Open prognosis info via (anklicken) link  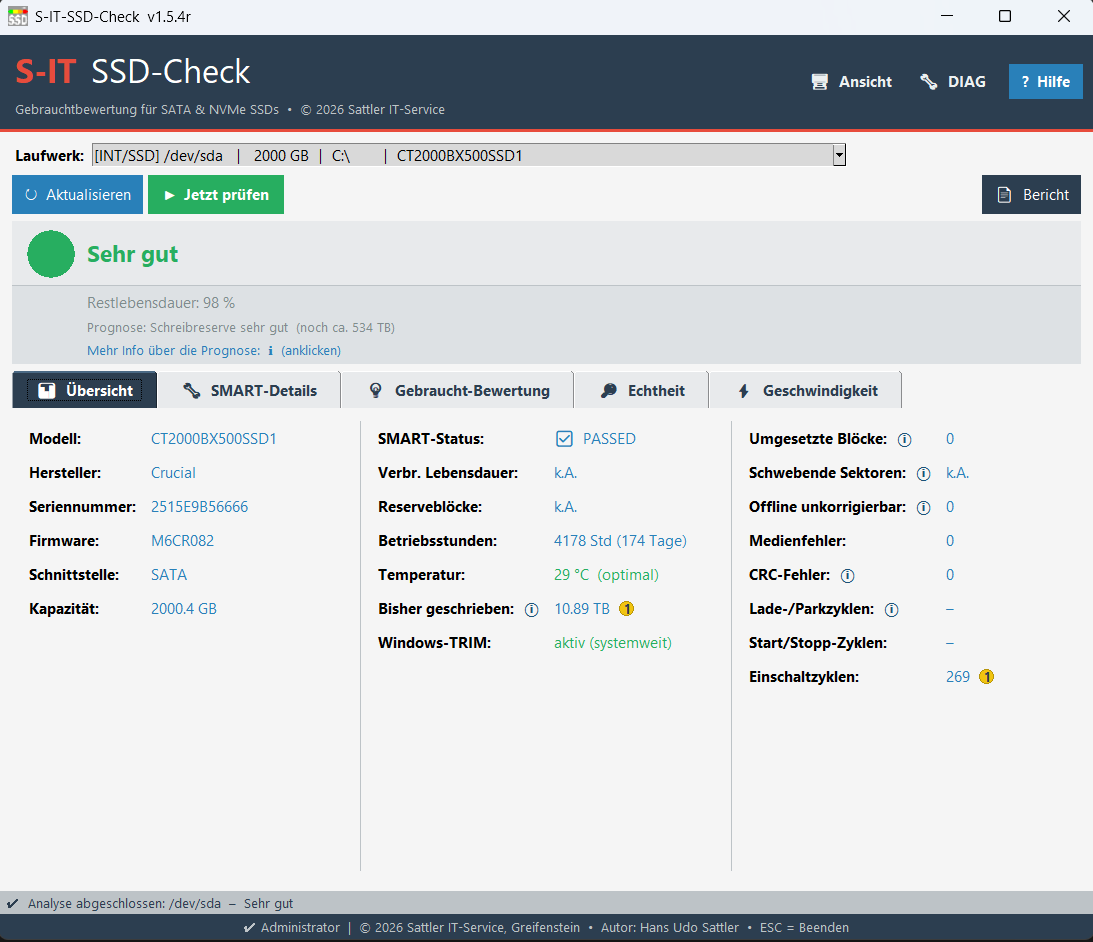[311, 351]
